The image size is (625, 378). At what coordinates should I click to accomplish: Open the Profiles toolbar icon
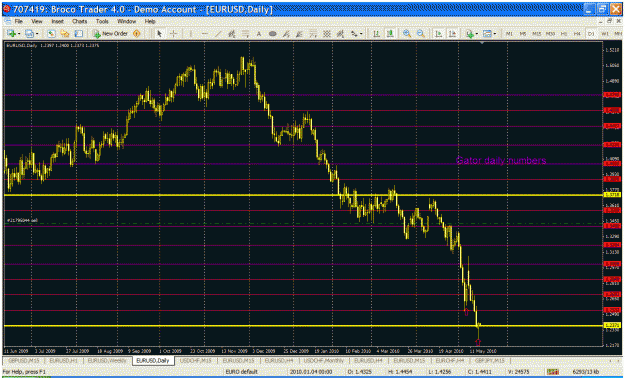click(29, 34)
